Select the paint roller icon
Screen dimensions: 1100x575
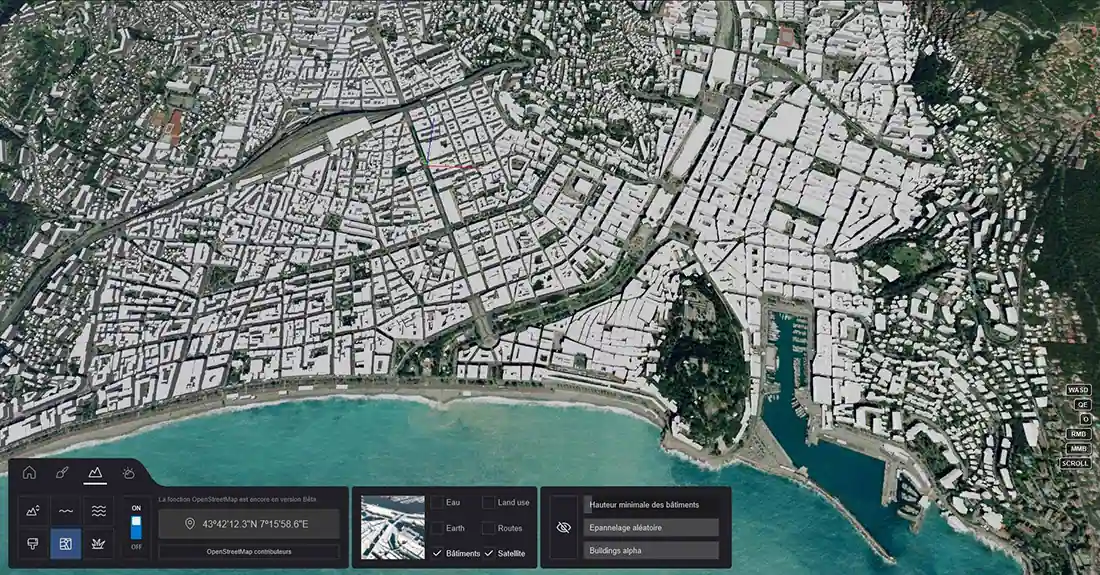click(33, 543)
